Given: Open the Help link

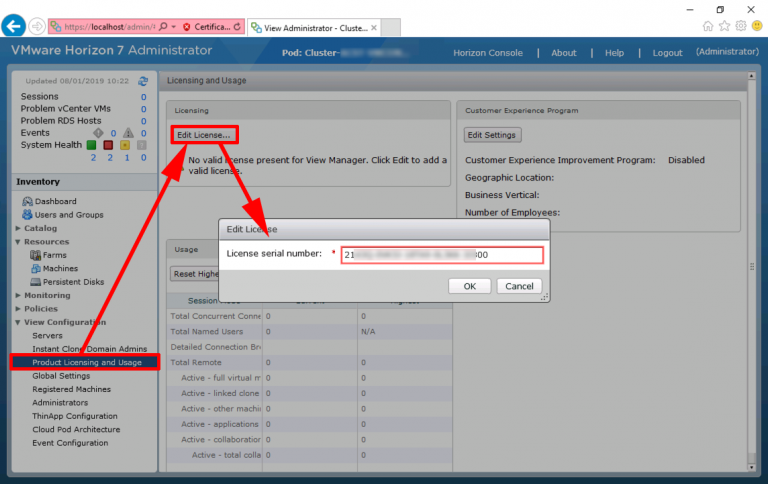Looking at the screenshot, I should point(614,53).
